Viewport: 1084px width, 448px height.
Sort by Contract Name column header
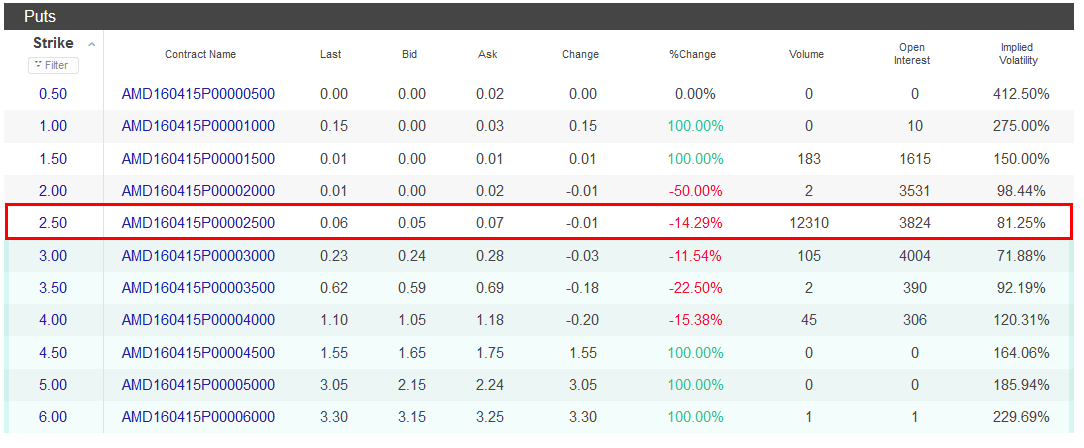200,54
